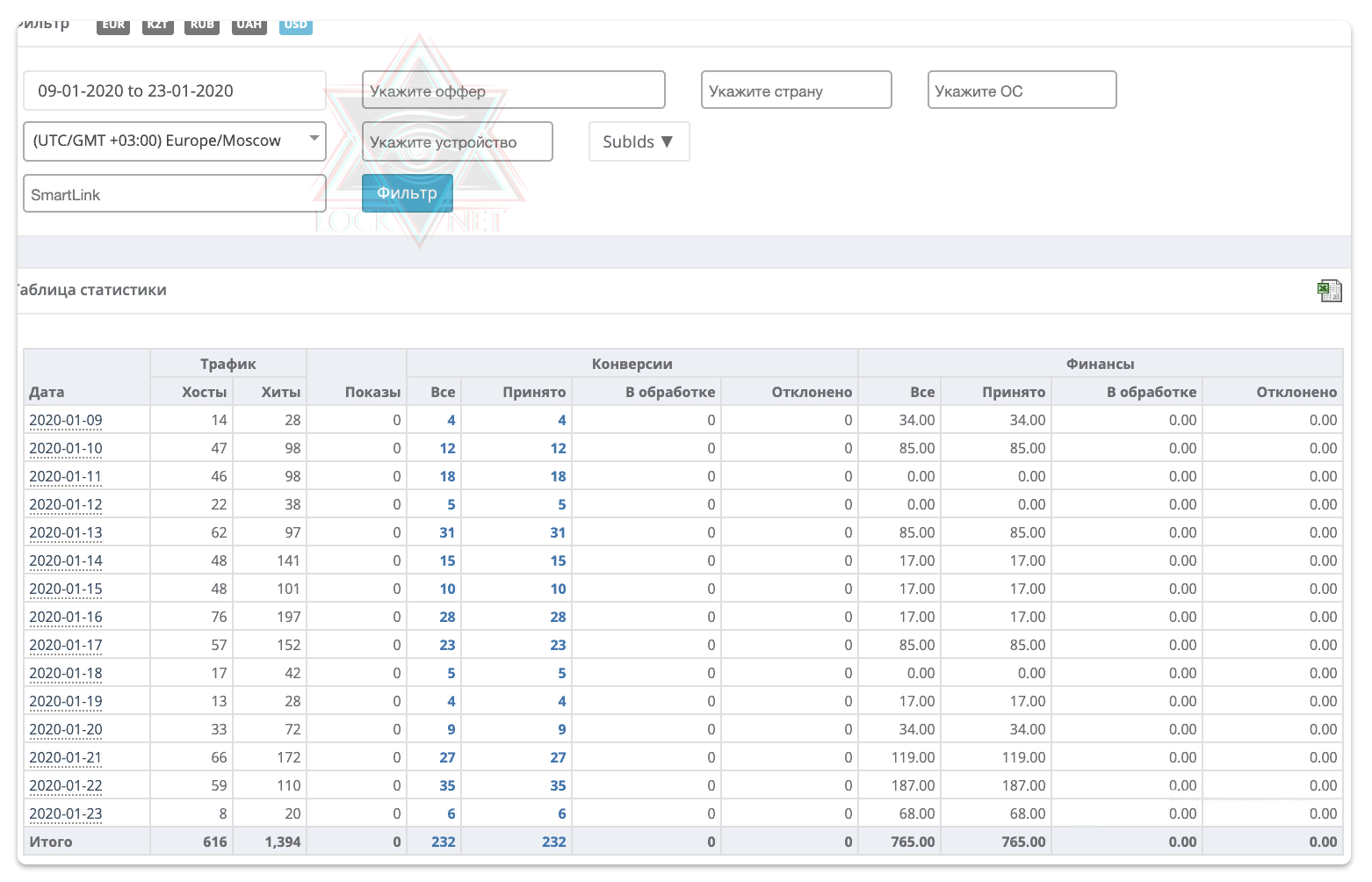Viewport: 1372px width, 882px height.
Task: Open date link 2020-01-09
Action: [66, 420]
